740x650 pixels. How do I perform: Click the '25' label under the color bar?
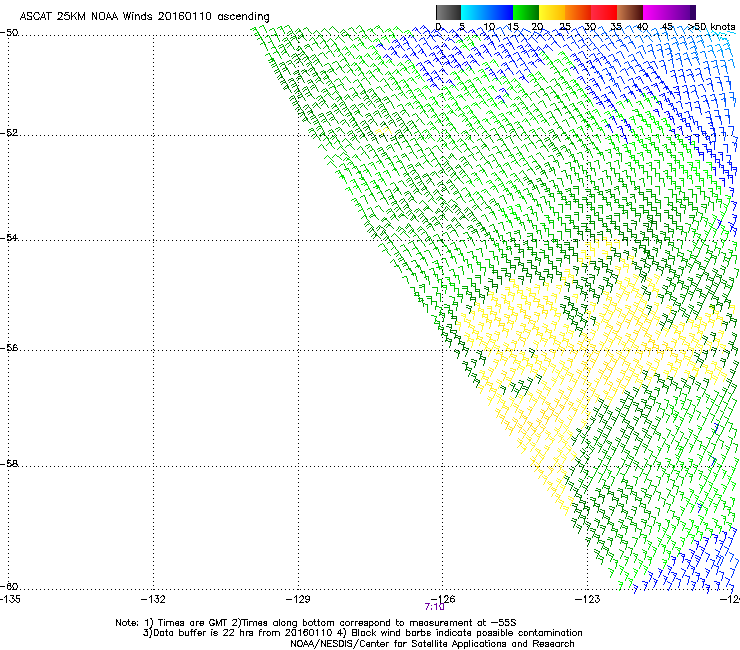pos(564,27)
